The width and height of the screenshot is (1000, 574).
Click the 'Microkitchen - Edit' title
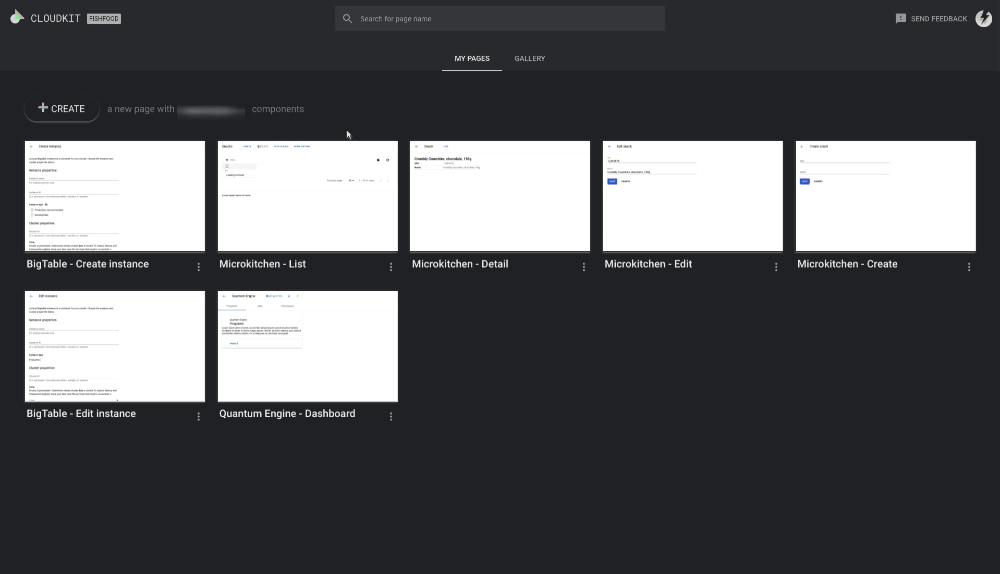648,264
